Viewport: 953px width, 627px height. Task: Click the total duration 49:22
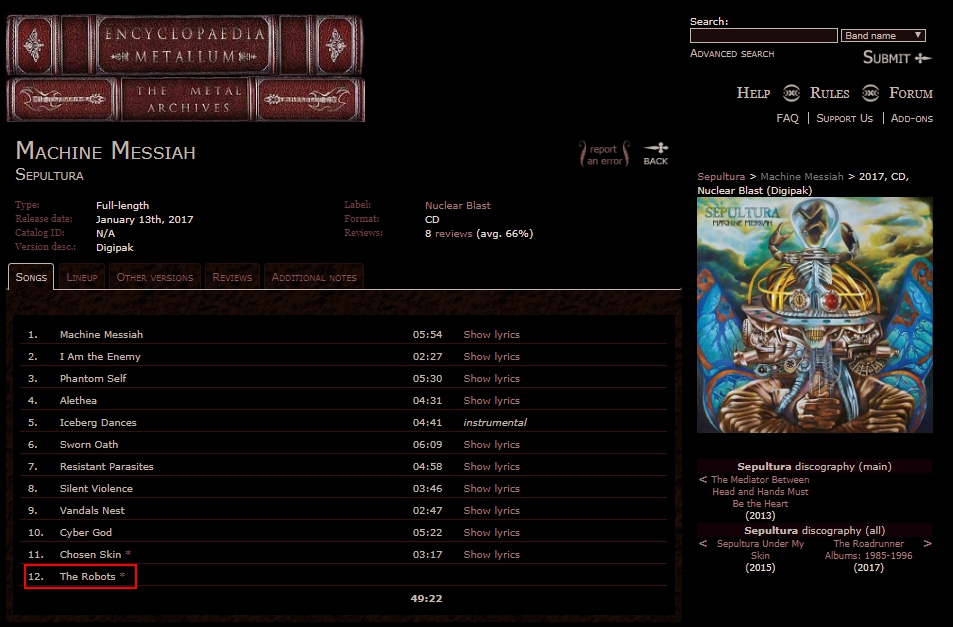pos(426,598)
